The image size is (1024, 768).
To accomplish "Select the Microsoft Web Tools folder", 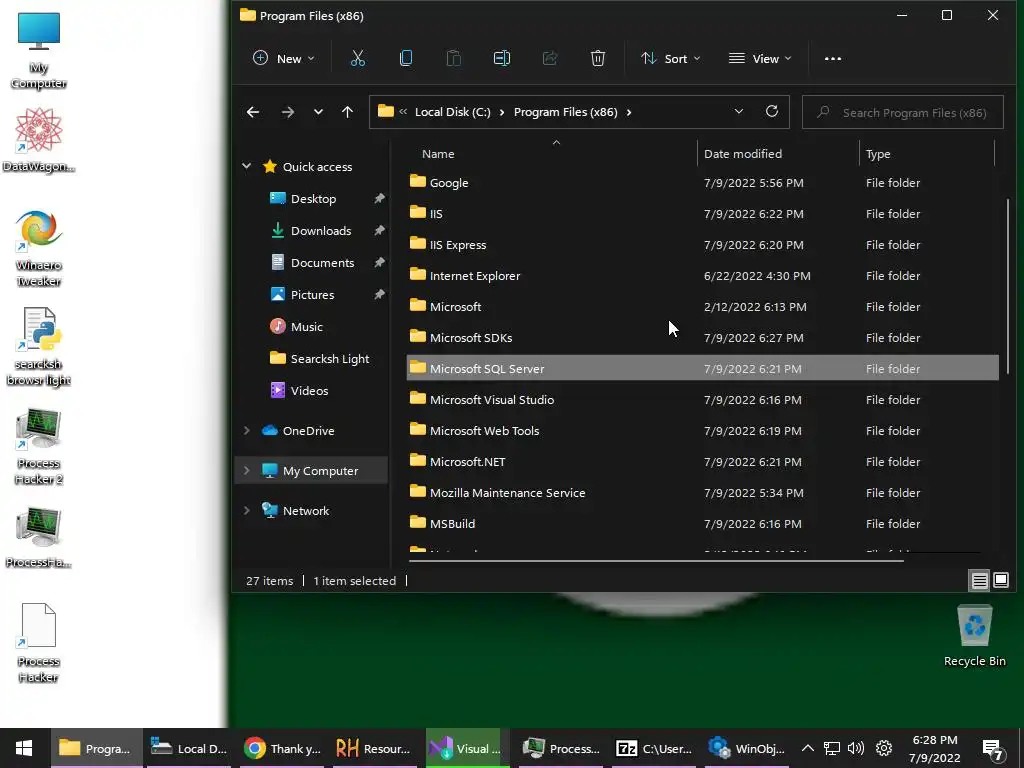I will coord(703,430).
